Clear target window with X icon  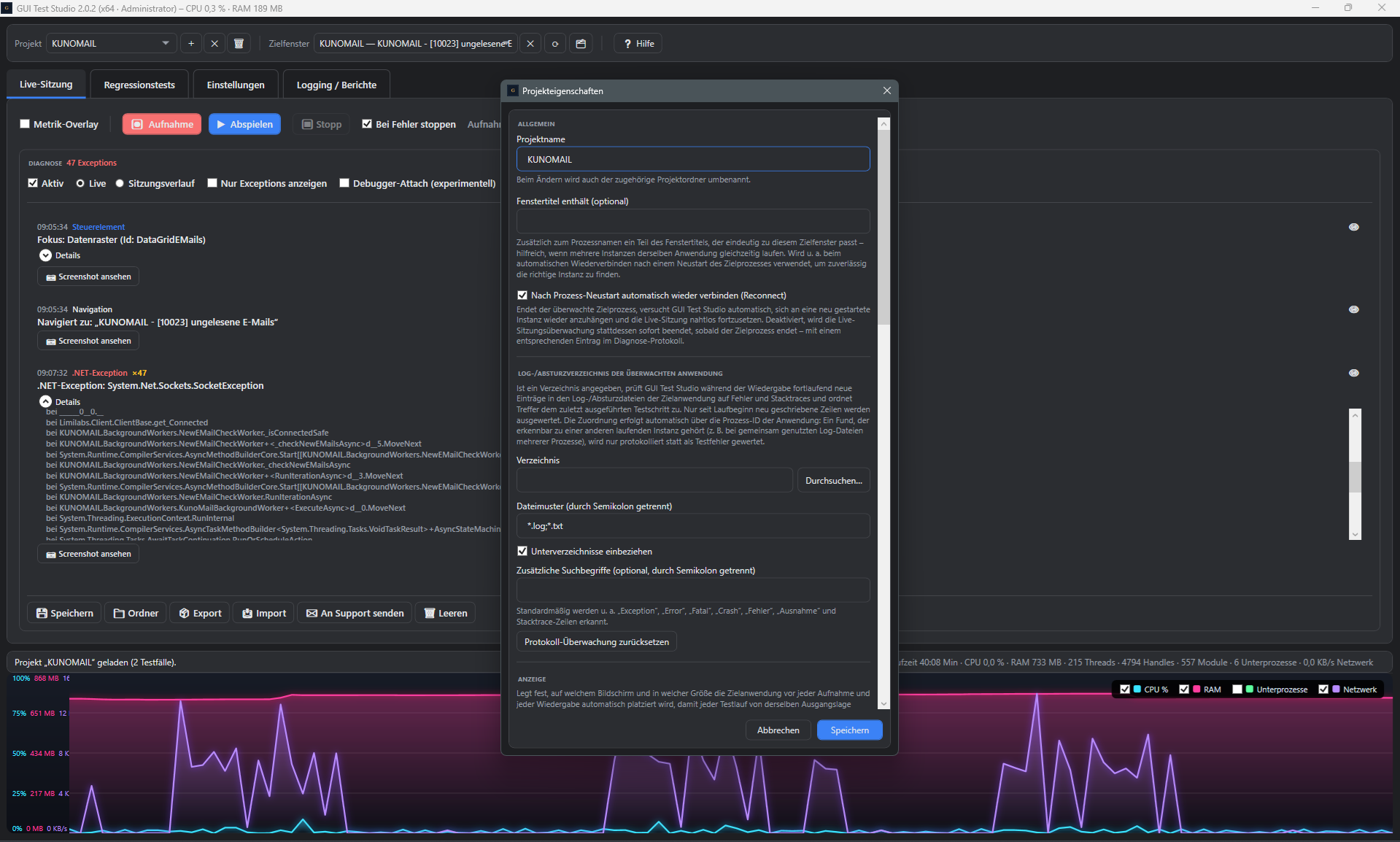pos(530,44)
